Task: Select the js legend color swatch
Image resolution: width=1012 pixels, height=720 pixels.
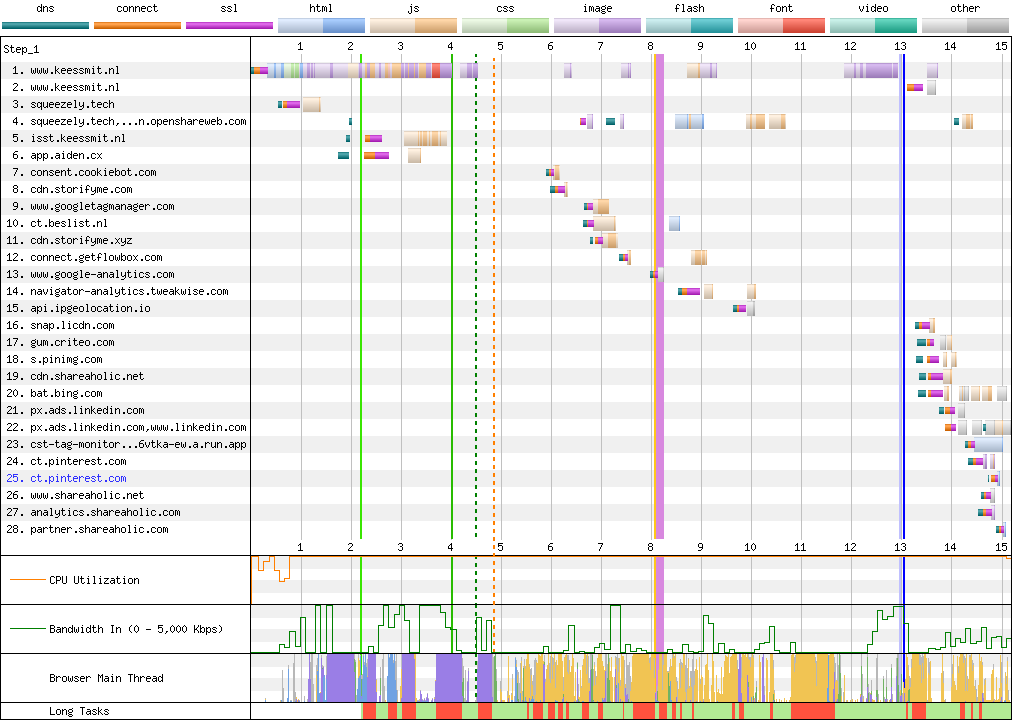Action: point(413,25)
